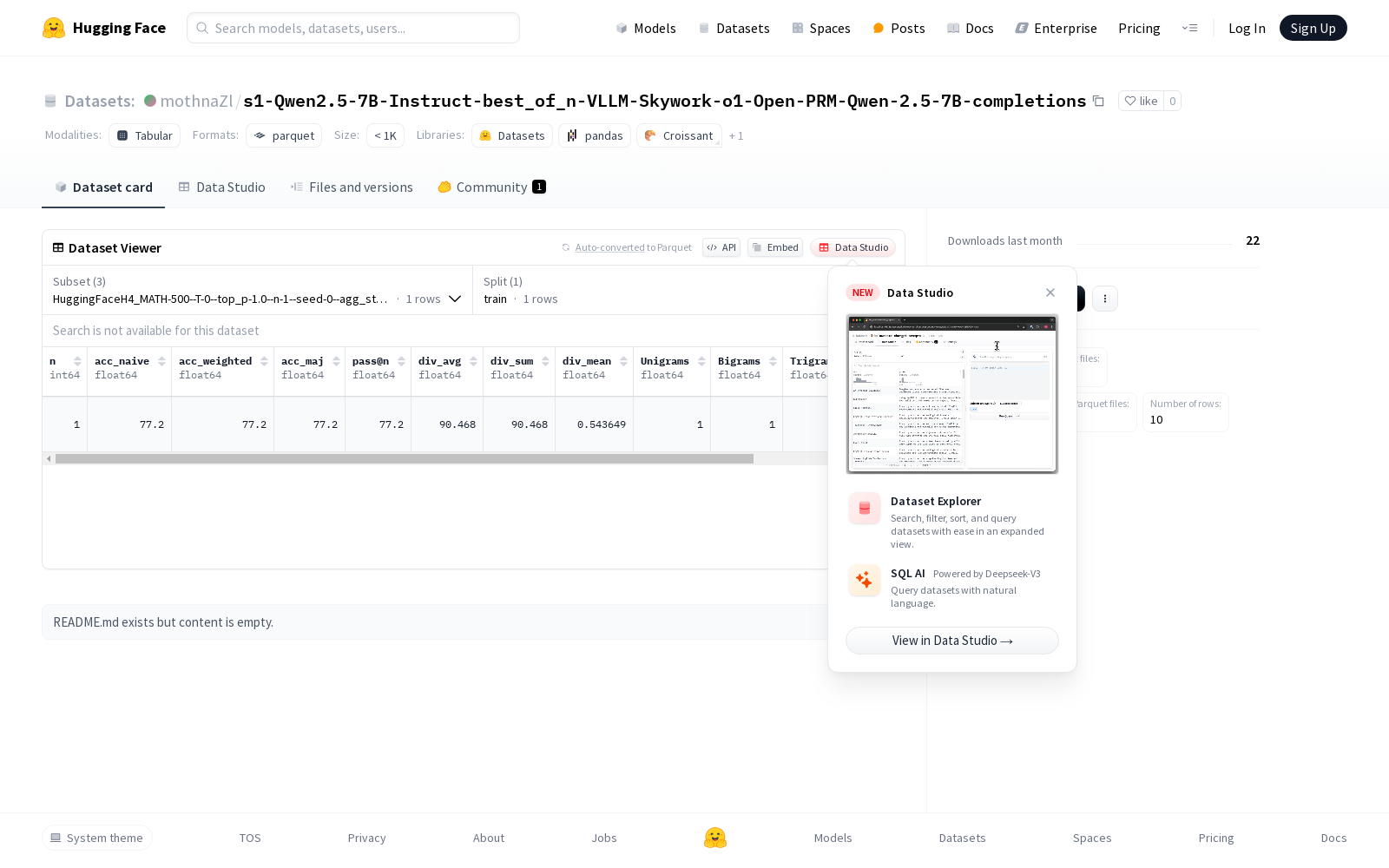The image size is (1389, 868).
Task: Copy the dataset name to clipboard
Action: click(1098, 101)
